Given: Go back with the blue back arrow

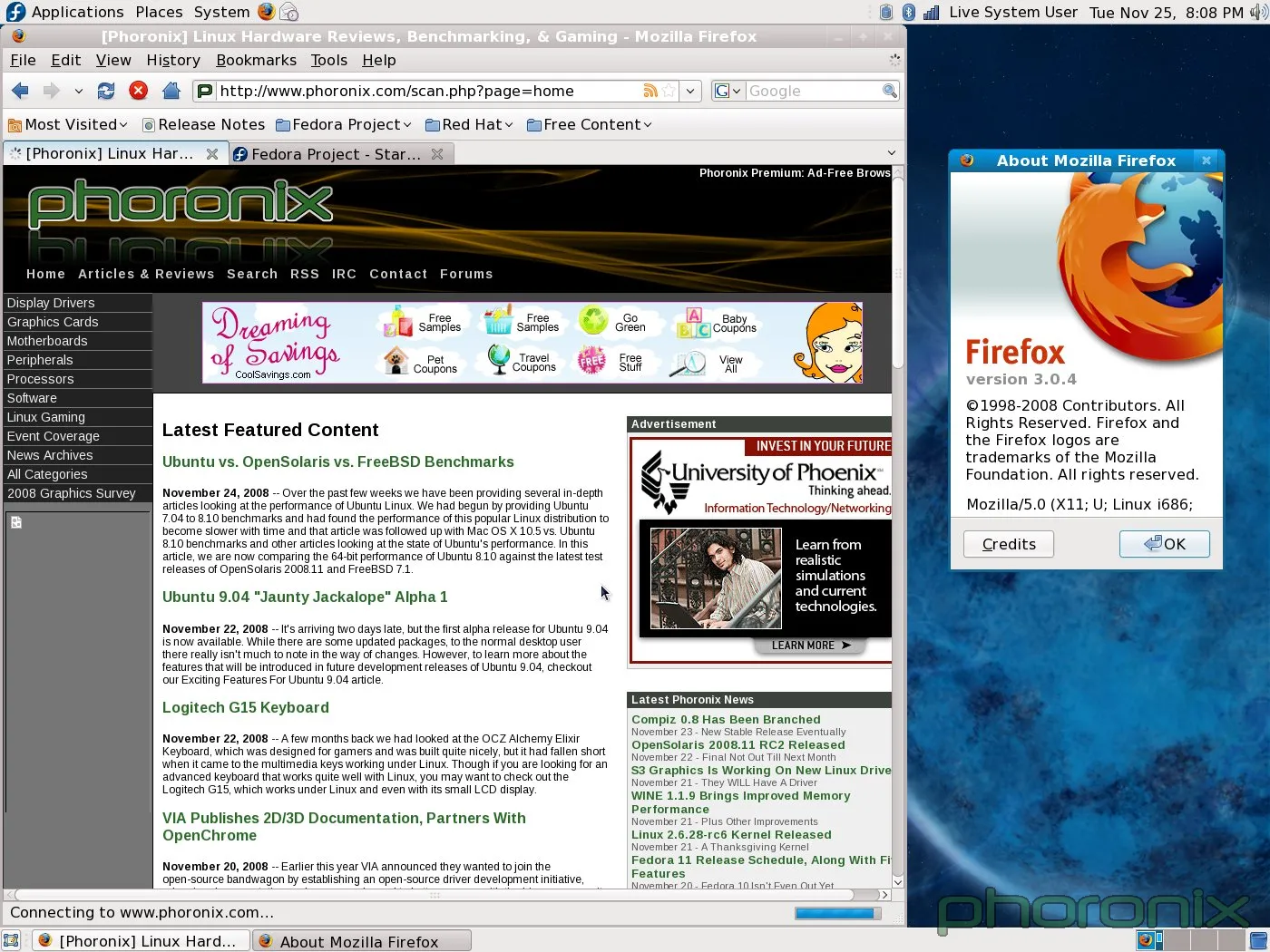Looking at the screenshot, I should pos(20,91).
